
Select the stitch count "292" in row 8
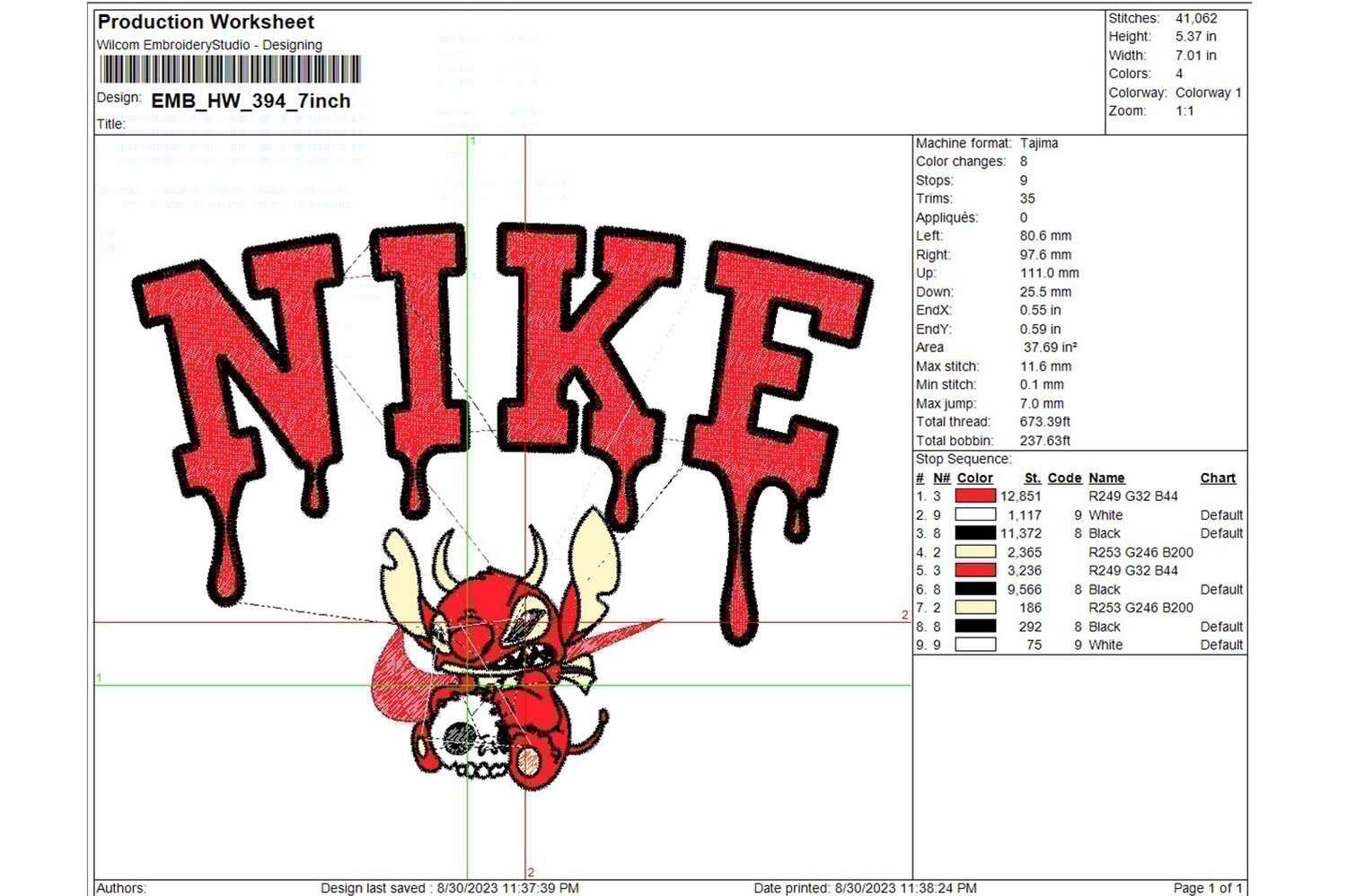[1031, 627]
